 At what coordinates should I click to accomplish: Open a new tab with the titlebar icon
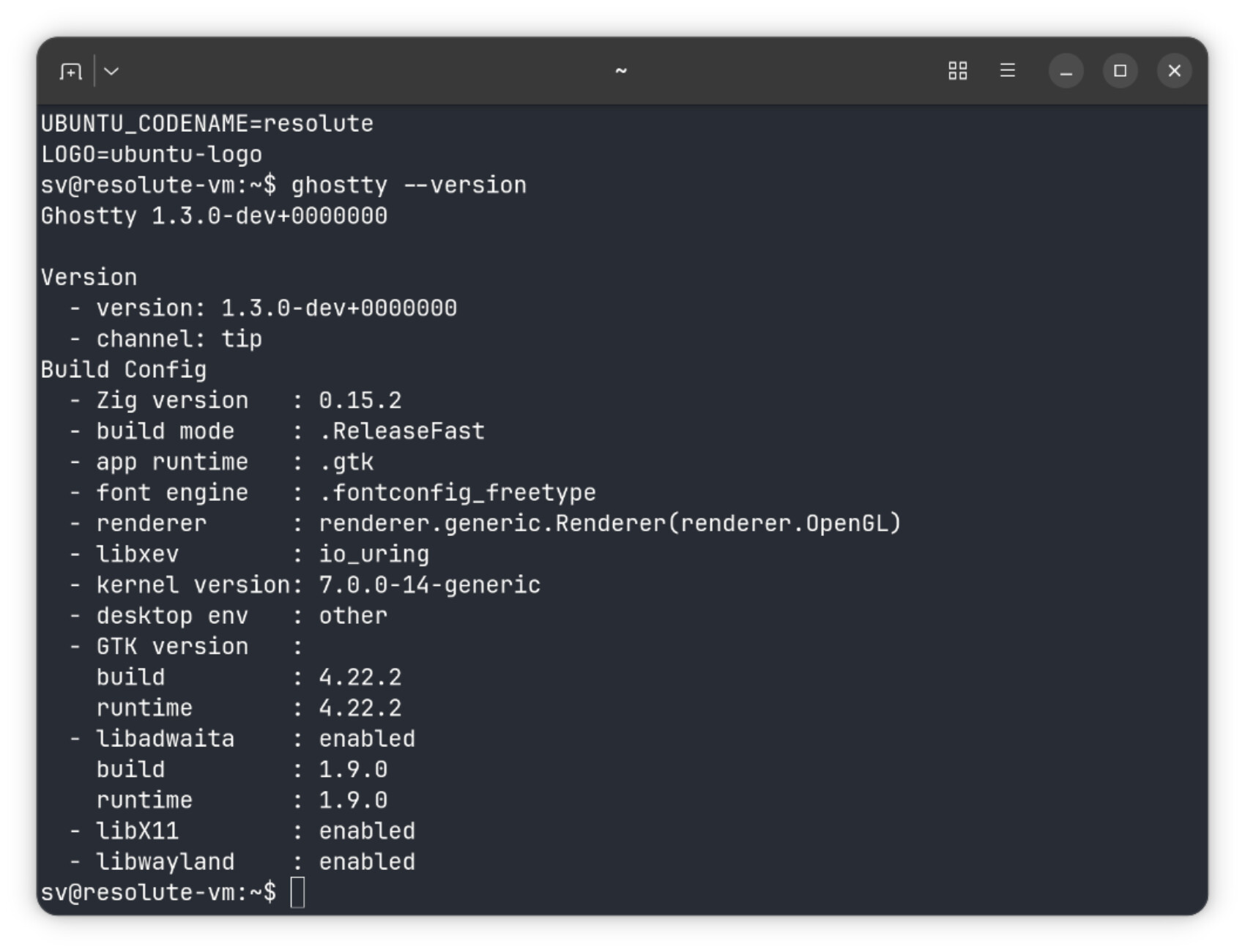[x=71, y=71]
